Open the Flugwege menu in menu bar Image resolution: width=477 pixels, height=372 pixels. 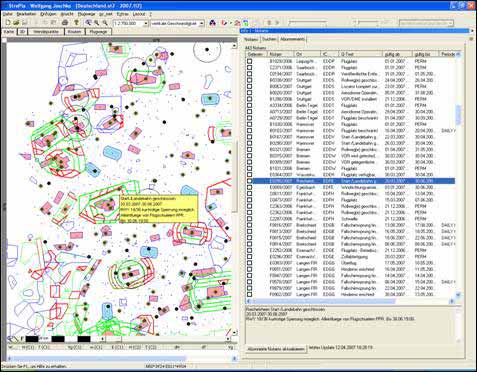86,14
